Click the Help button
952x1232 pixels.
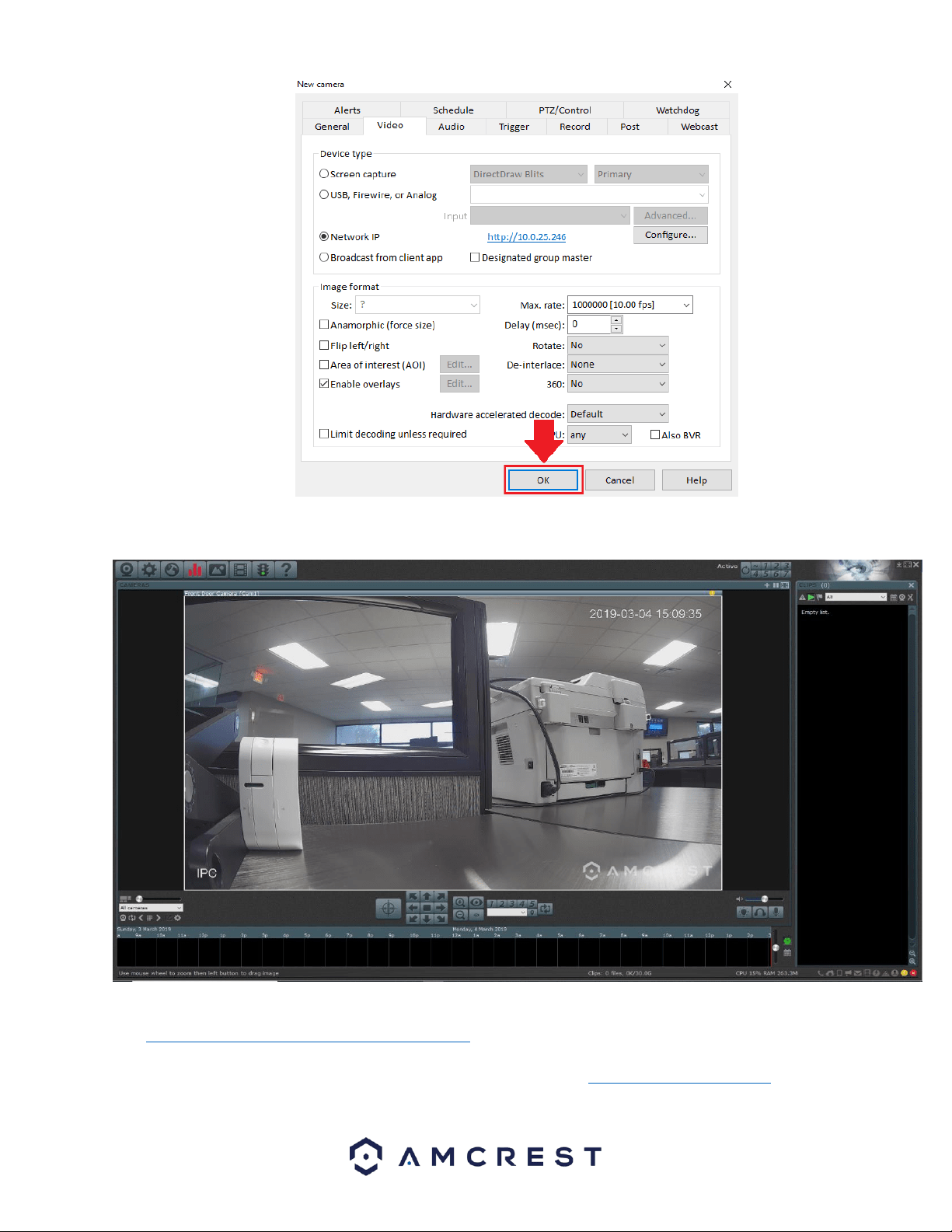696,480
